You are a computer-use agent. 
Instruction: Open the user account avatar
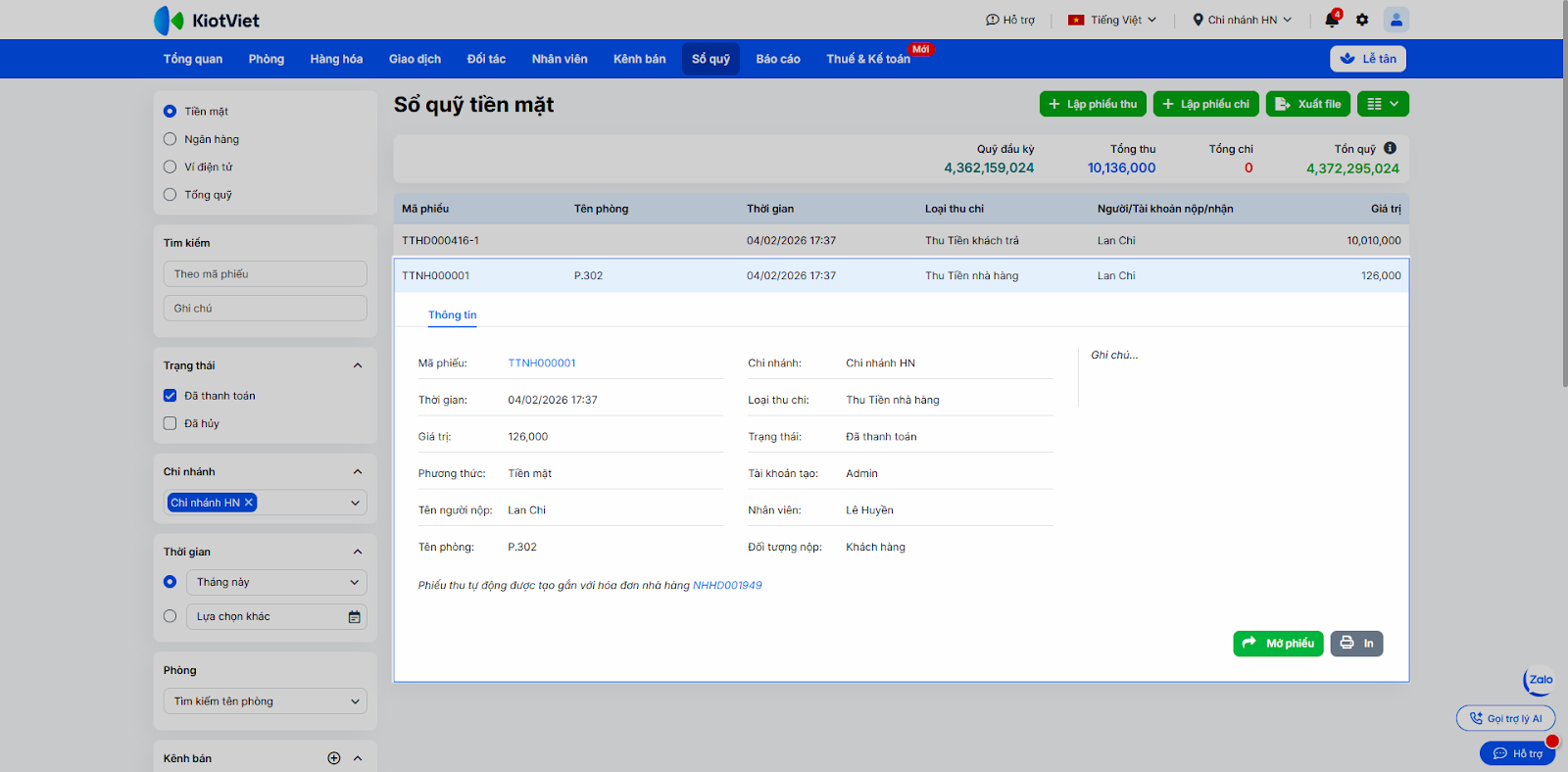click(1396, 20)
